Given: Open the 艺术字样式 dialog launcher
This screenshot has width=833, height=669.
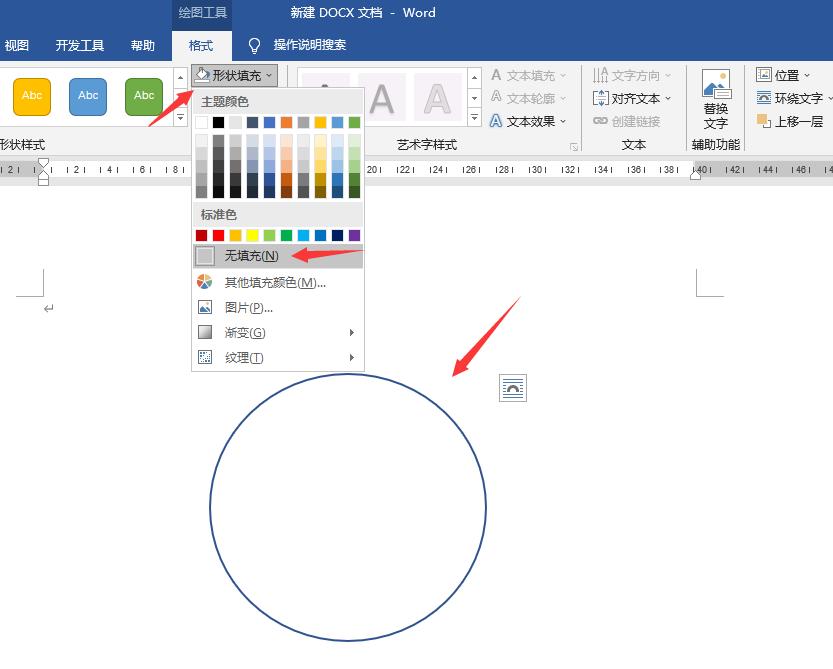Looking at the screenshot, I should click(576, 147).
